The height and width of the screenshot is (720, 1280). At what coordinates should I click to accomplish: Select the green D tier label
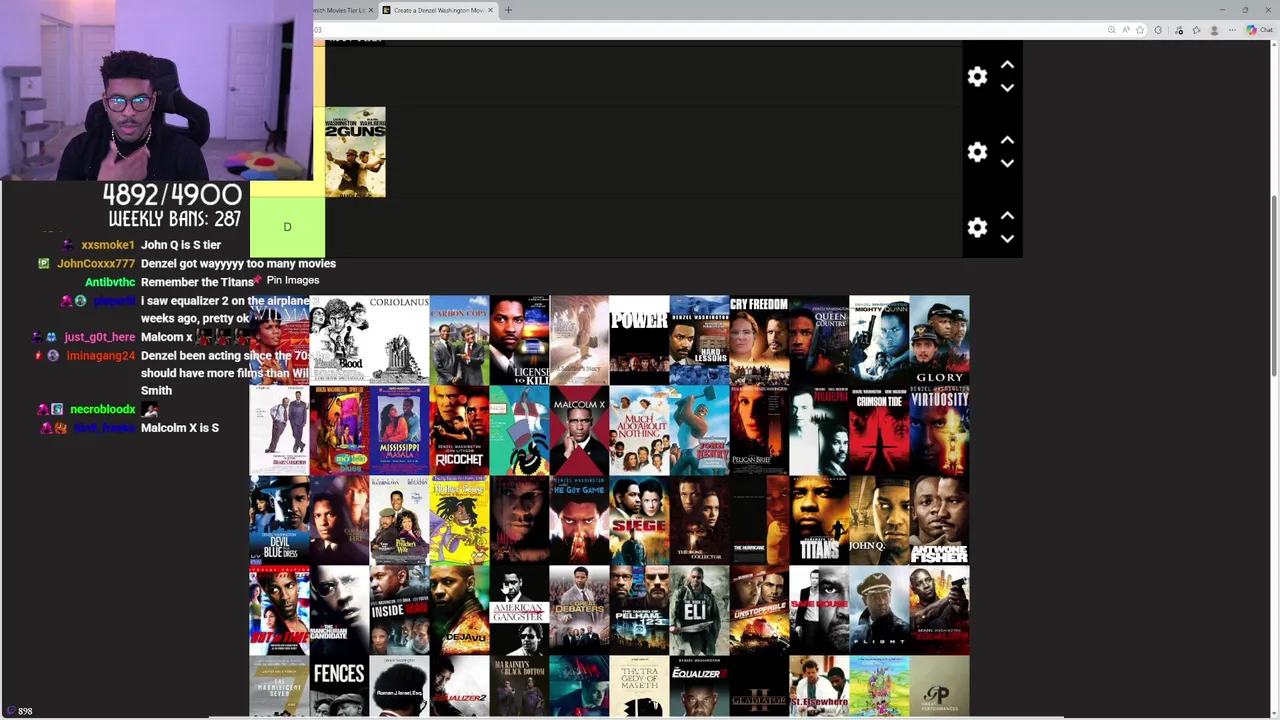[x=287, y=227]
